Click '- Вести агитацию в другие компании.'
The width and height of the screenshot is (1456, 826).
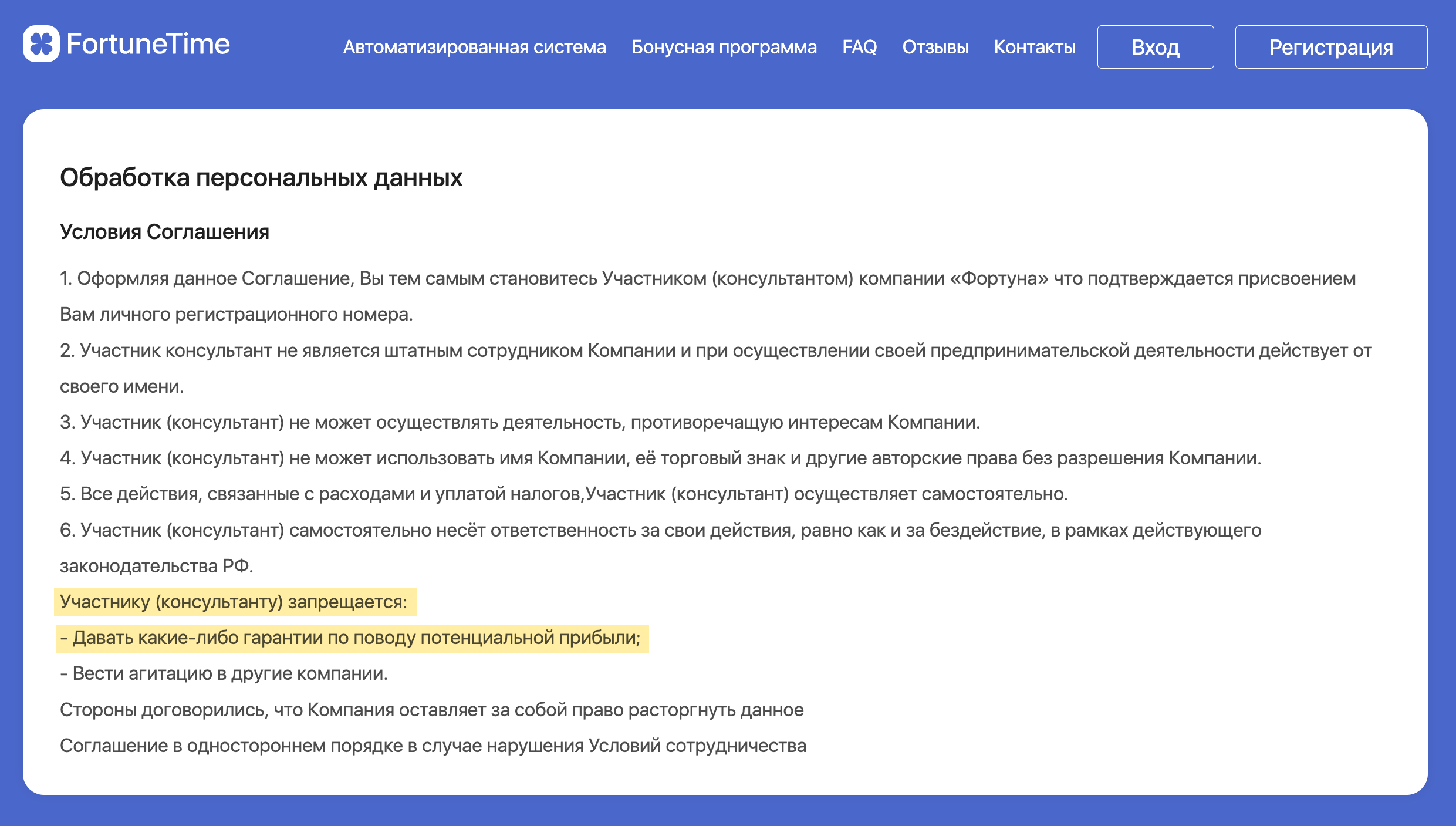click(224, 673)
